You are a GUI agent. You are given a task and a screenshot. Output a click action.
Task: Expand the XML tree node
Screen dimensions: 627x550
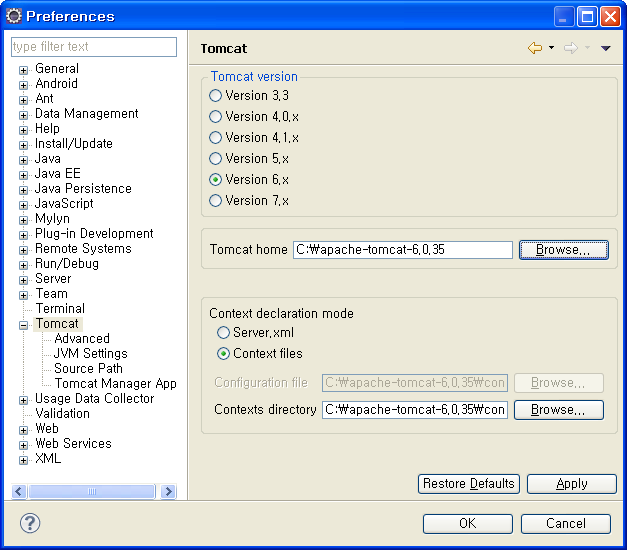pos(24,460)
